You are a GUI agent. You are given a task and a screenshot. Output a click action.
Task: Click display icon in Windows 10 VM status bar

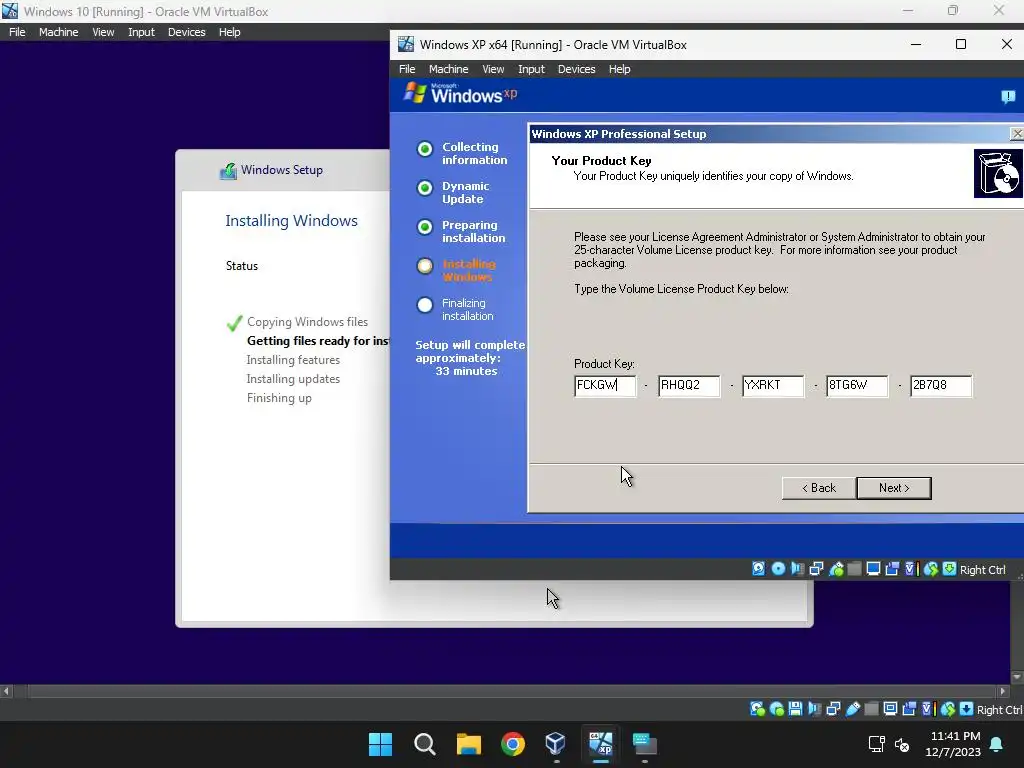coord(890,709)
